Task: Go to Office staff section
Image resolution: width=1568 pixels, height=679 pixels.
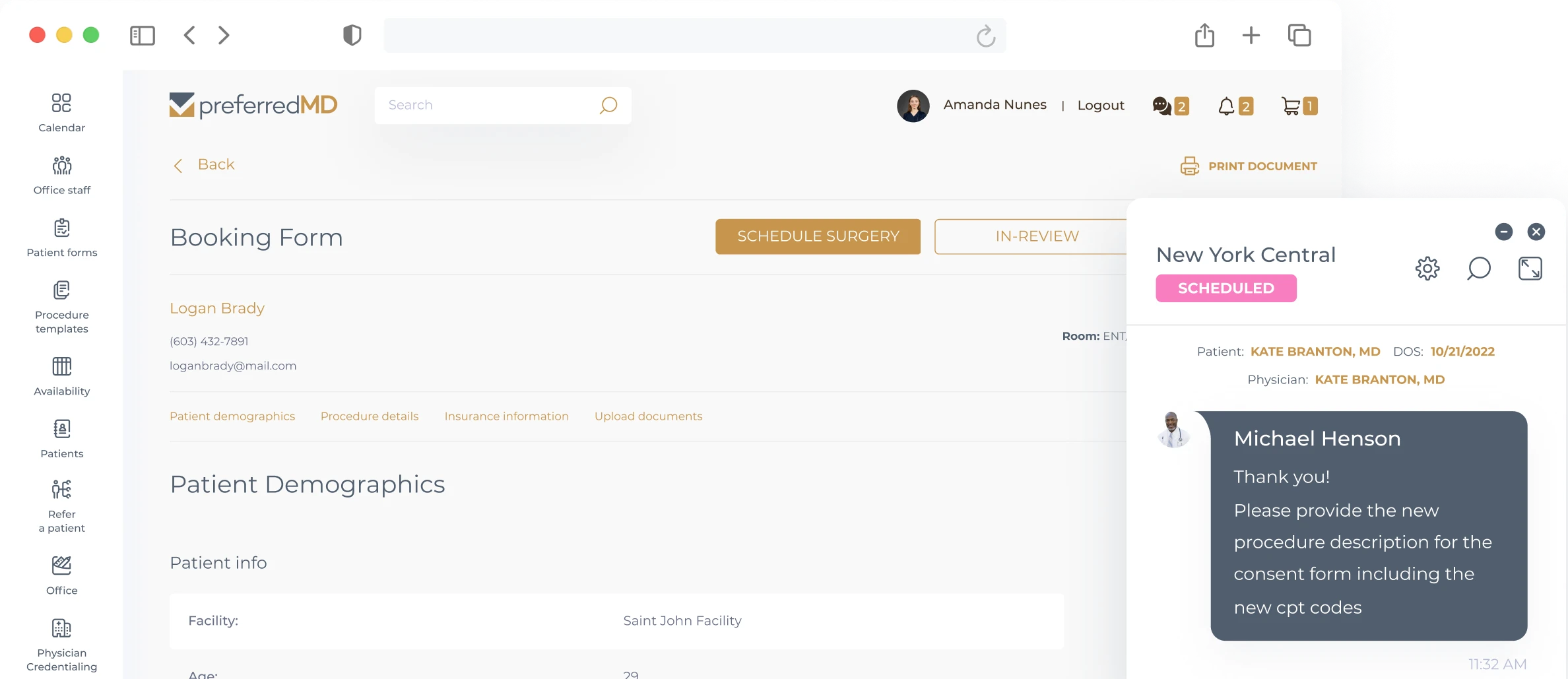Action: [x=61, y=175]
